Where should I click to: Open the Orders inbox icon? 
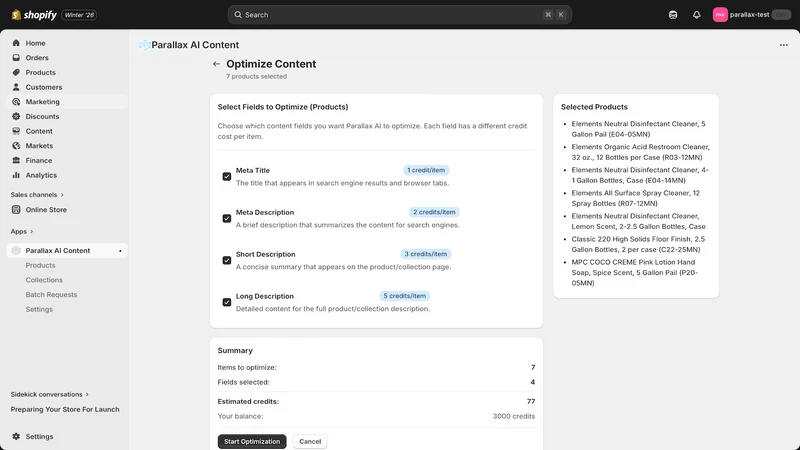click(x=16, y=58)
